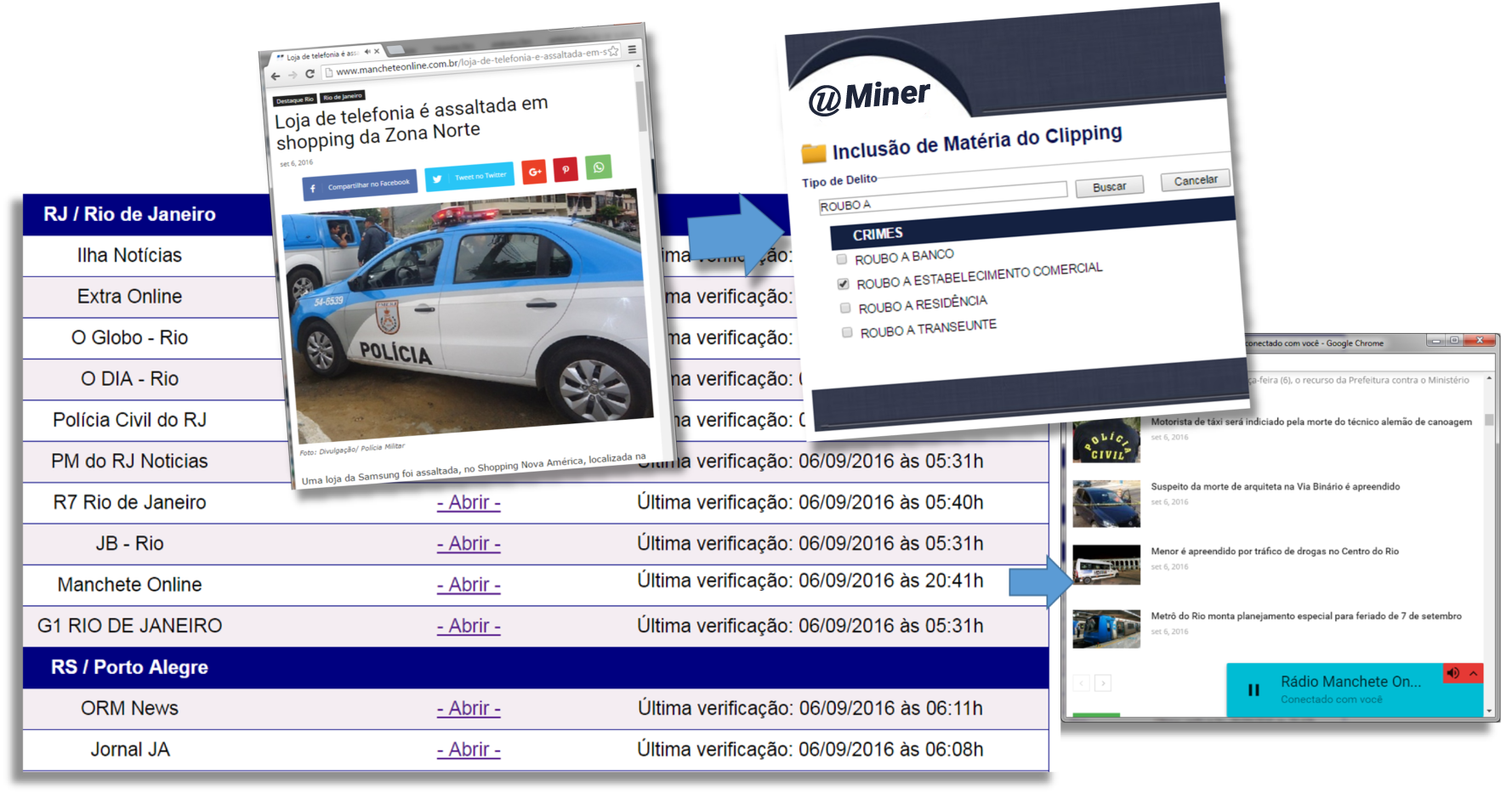Screen dimensions: 1512x793
Task: Open 'Suspeito da morte de arquiteta' headline
Action: (x=1275, y=487)
